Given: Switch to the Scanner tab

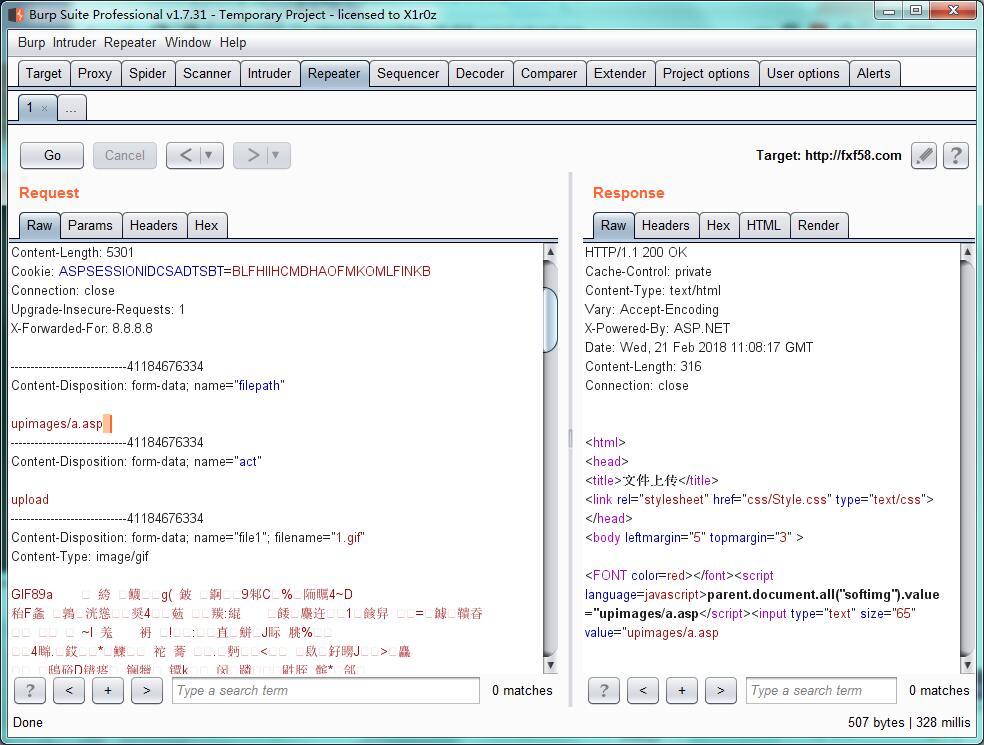Looking at the screenshot, I should 207,73.
